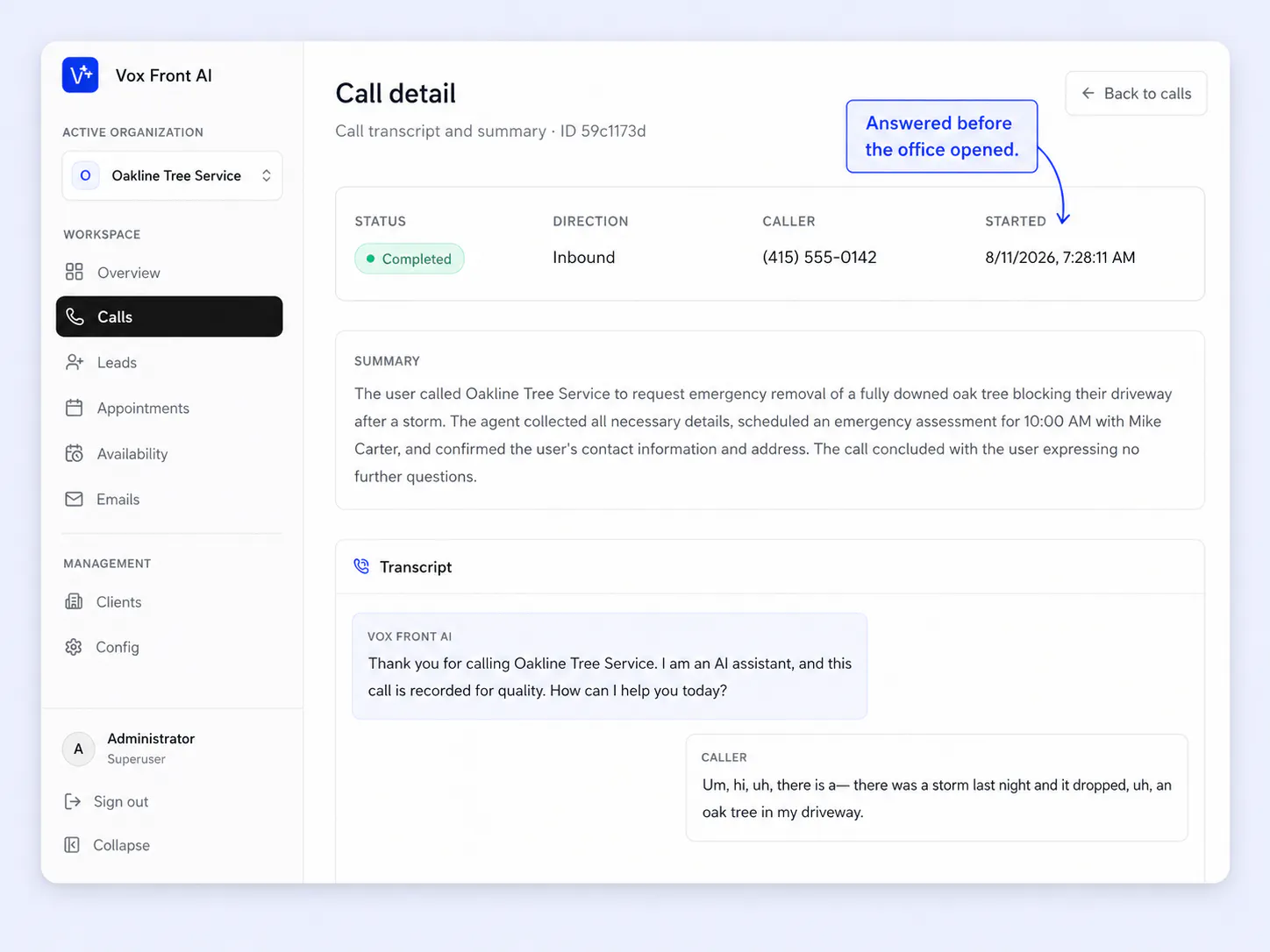Viewport: 1270px width, 952px height.
Task: Click the Administrator user name
Action: pos(151,738)
